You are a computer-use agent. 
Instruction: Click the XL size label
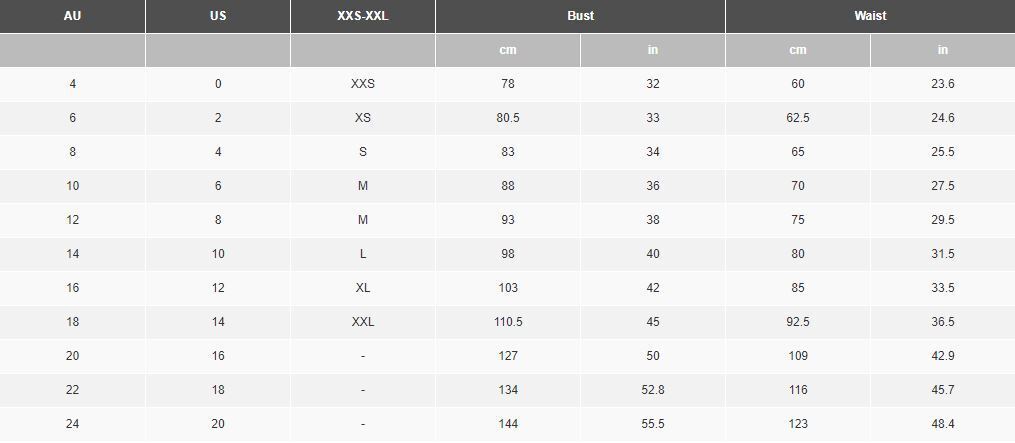[x=362, y=288]
